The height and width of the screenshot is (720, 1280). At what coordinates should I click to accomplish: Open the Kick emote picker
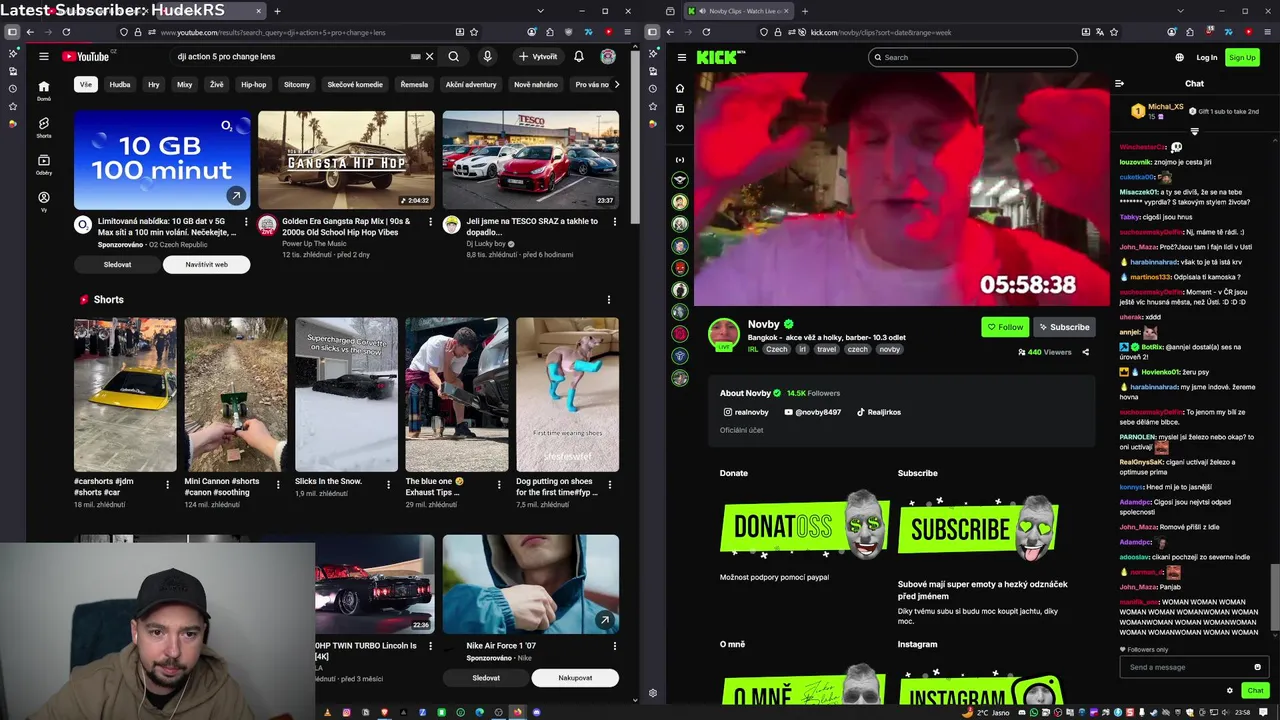click(x=1257, y=667)
